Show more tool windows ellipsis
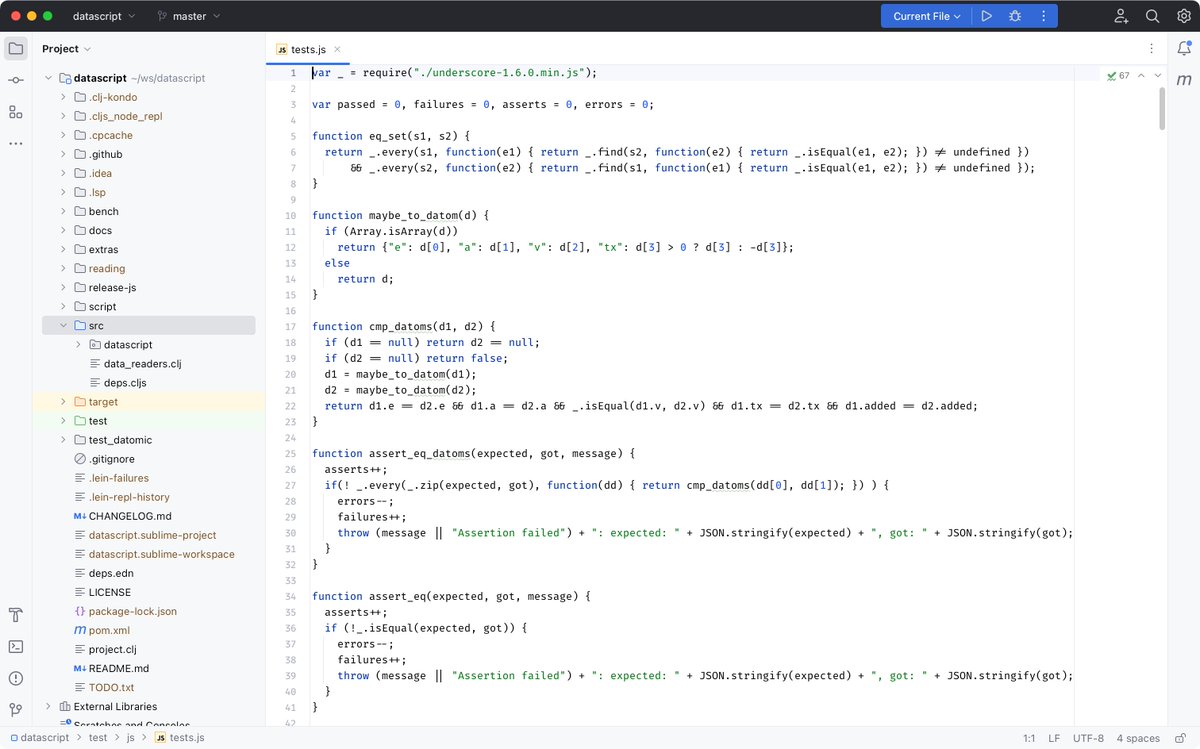This screenshot has height=749, width=1200. pos(16,144)
